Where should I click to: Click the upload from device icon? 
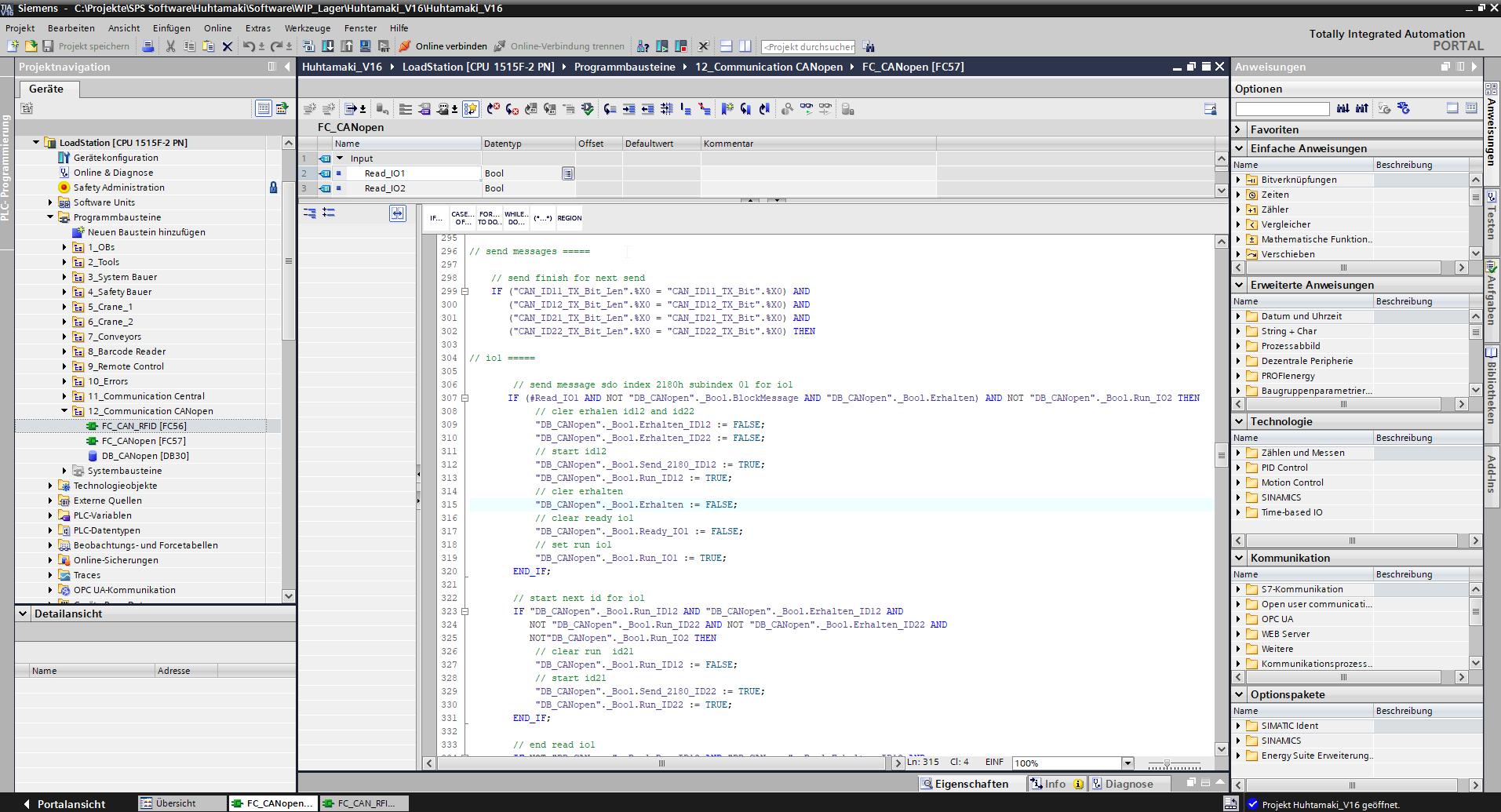(x=346, y=46)
